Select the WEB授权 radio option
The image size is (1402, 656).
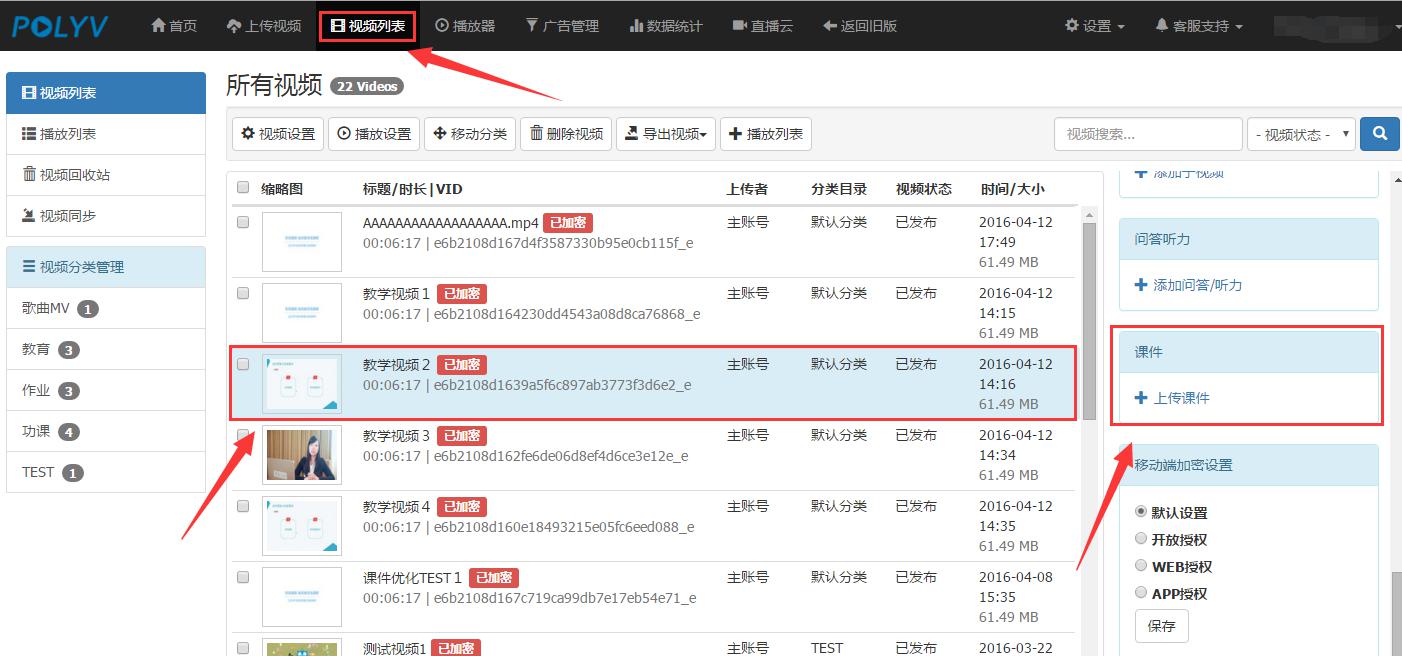click(x=1141, y=566)
